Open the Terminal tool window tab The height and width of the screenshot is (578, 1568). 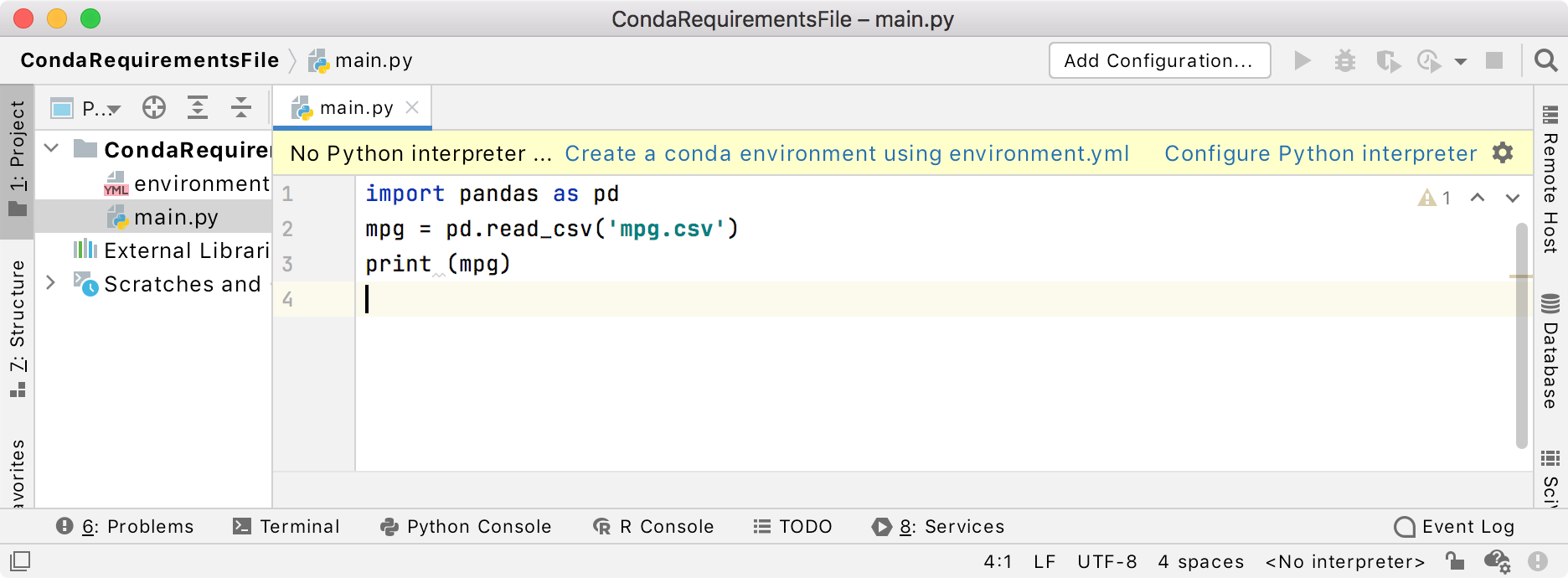[x=286, y=526]
